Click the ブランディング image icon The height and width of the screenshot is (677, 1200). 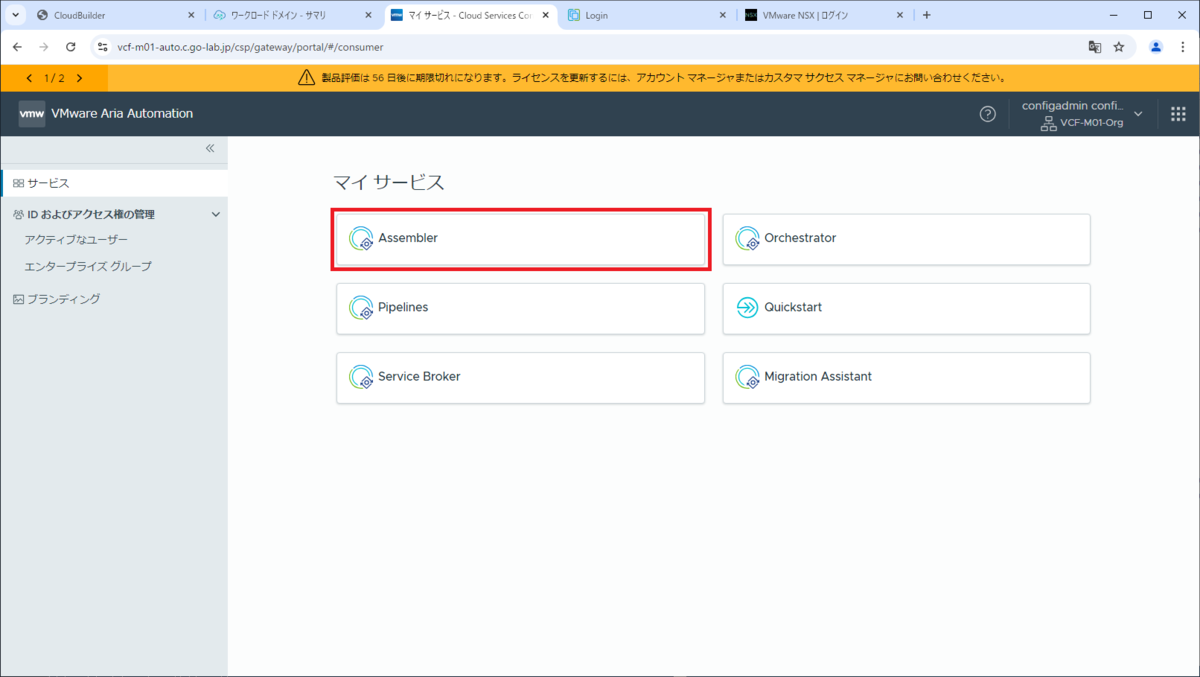pos(18,299)
